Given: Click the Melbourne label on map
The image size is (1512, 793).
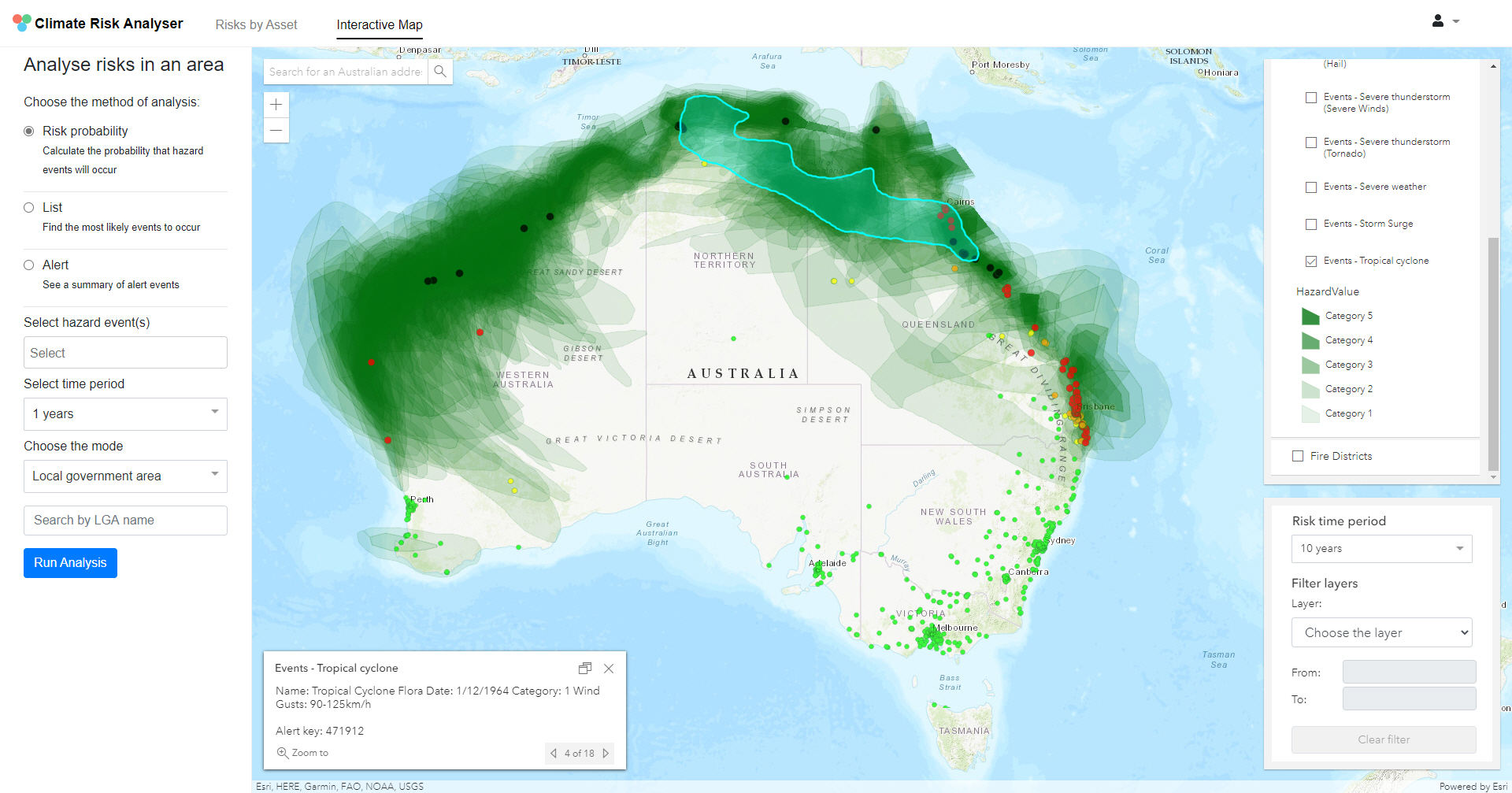Looking at the screenshot, I should click(955, 628).
